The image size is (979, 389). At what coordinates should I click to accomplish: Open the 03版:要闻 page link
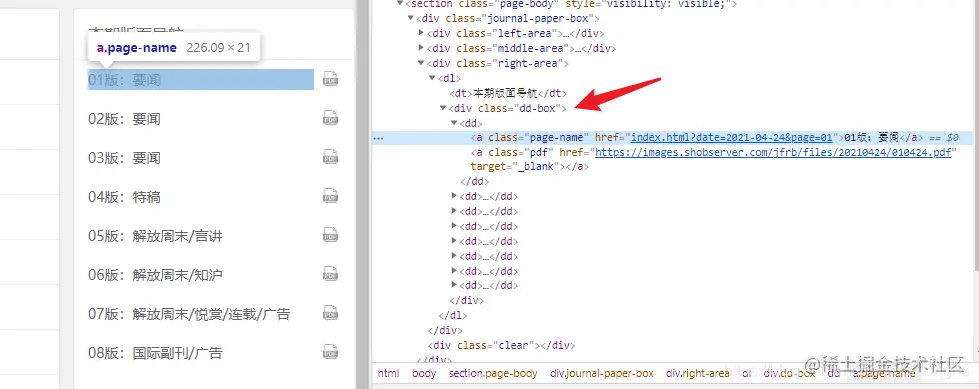pyautogui.click(x=124, y=158)
